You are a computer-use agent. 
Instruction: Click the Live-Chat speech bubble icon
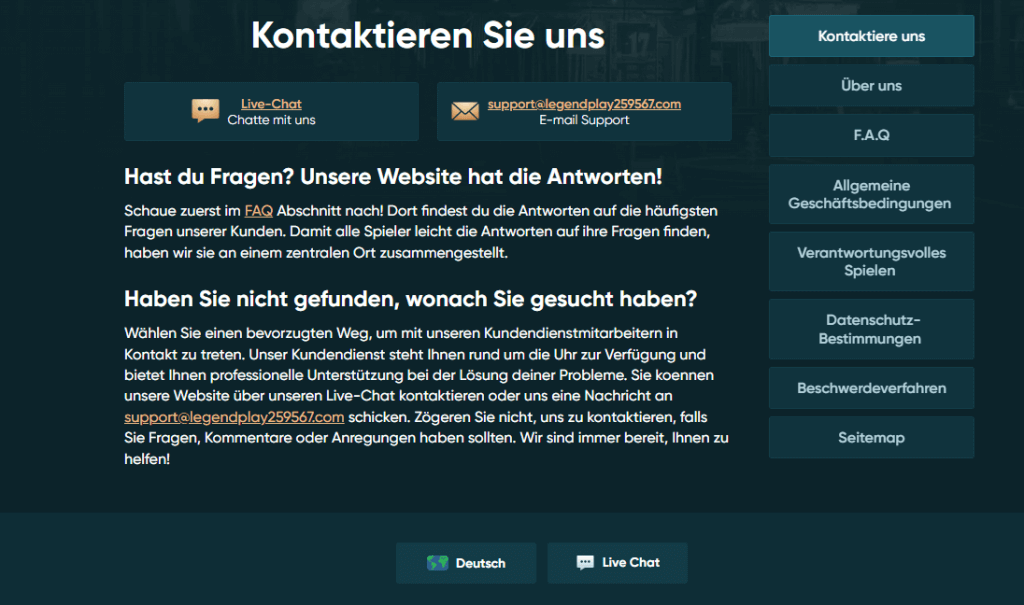[x=205, y=110]
